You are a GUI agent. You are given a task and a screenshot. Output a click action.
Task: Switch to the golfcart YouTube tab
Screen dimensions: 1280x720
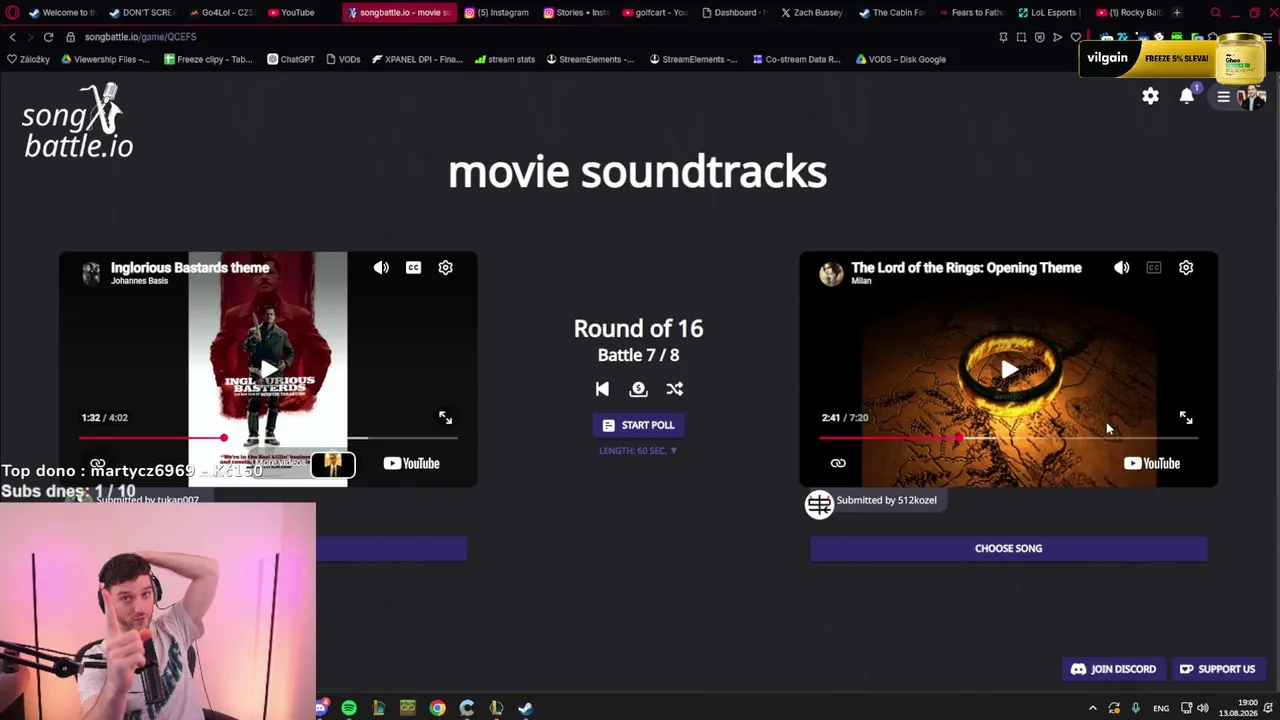(655, 13)
